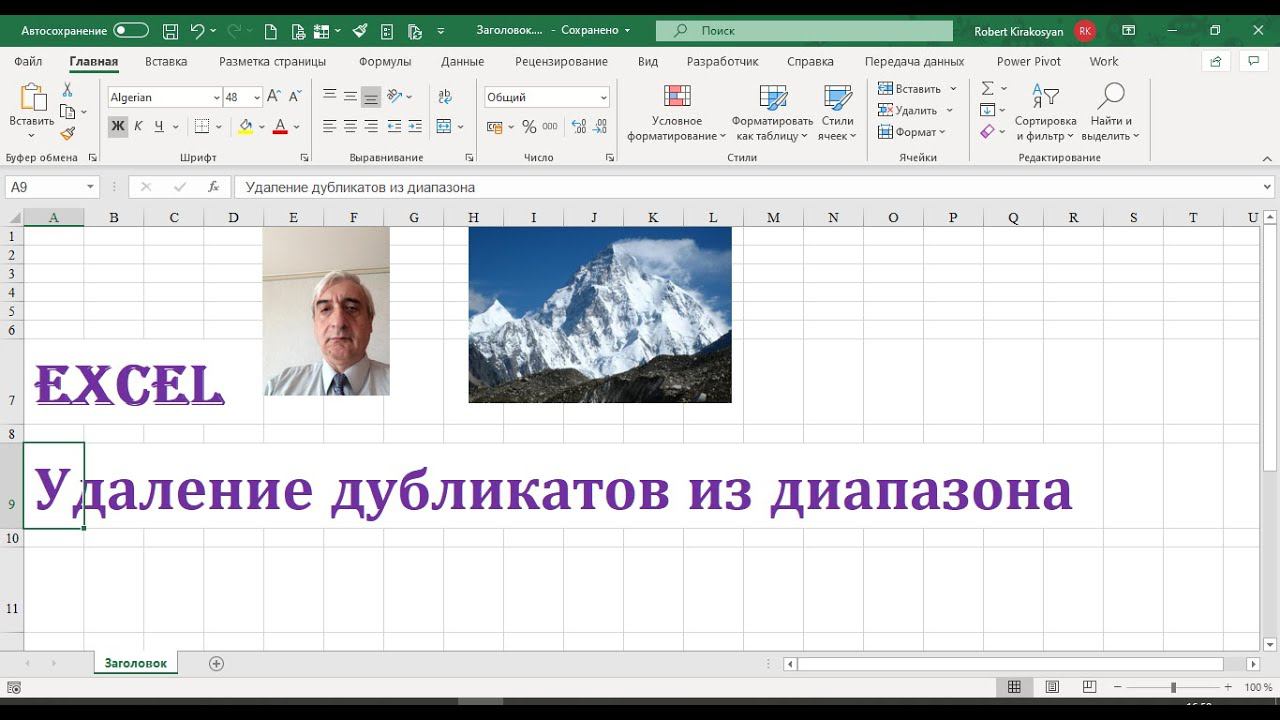Image resolution: width=1280 pixels, height=720 pixels.
Task: Open the font name dropdown Algerian
Action: pyautogui.click(x=216, y=97)
